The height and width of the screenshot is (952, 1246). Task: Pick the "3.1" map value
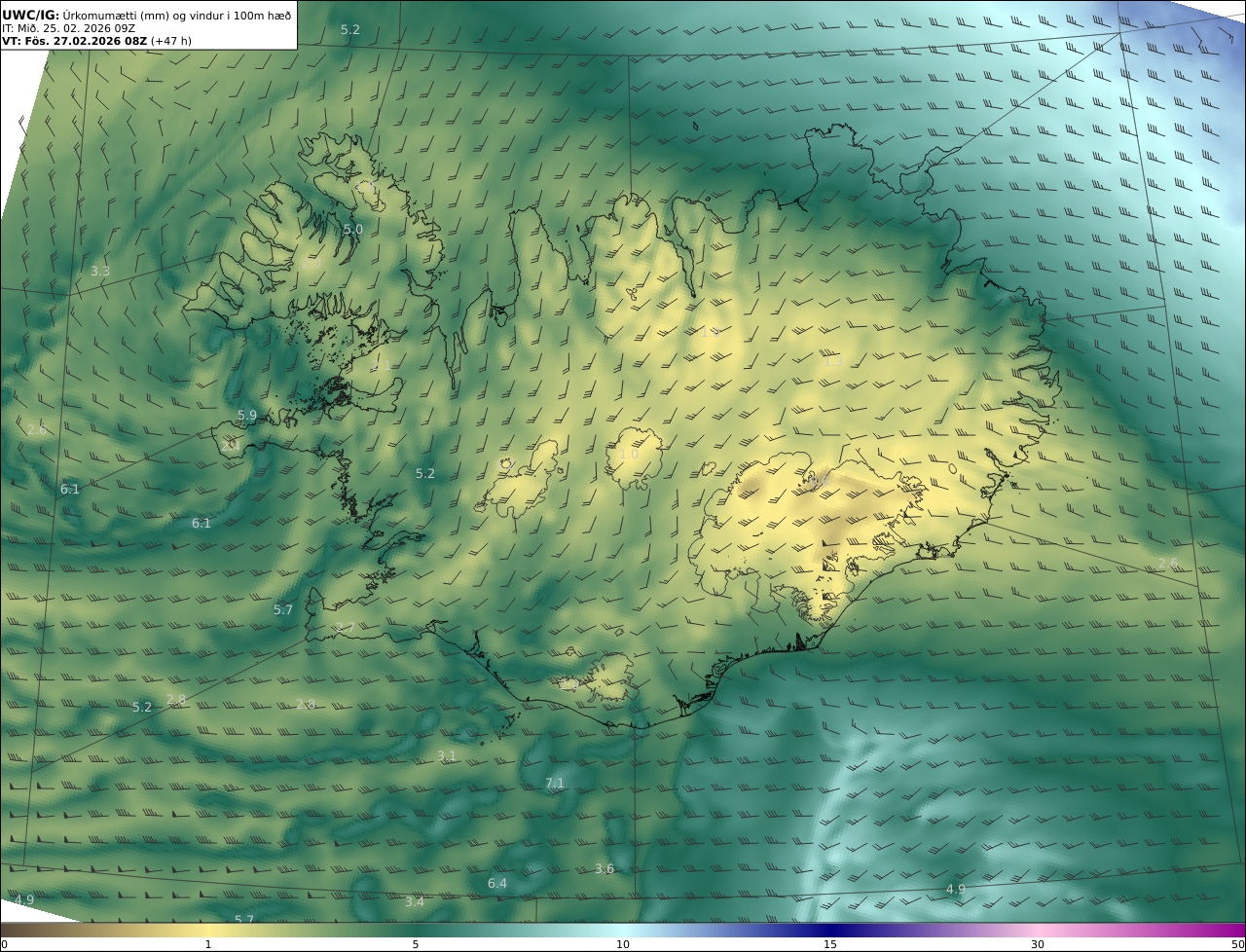click(447, 755)
